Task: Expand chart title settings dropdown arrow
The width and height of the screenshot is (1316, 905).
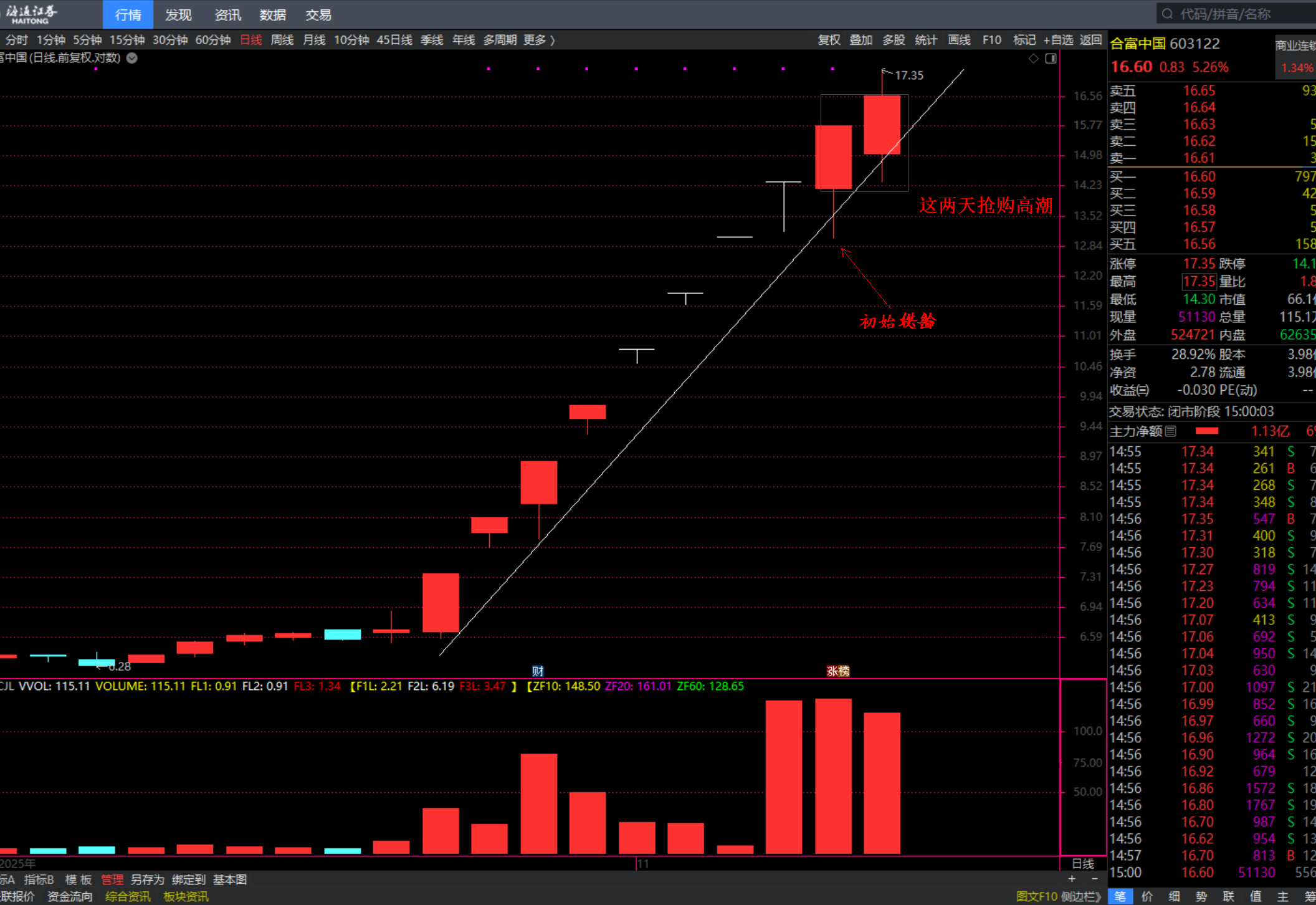Action: 132,58
